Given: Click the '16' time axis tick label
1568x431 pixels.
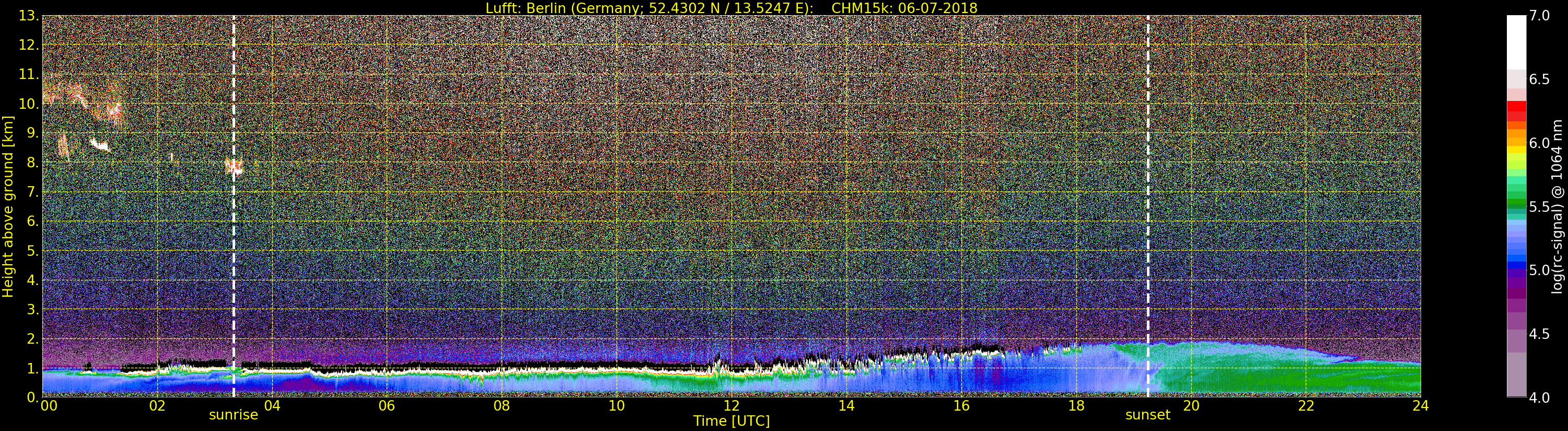Looking at the screenshot, I should [x=961, y=405].
